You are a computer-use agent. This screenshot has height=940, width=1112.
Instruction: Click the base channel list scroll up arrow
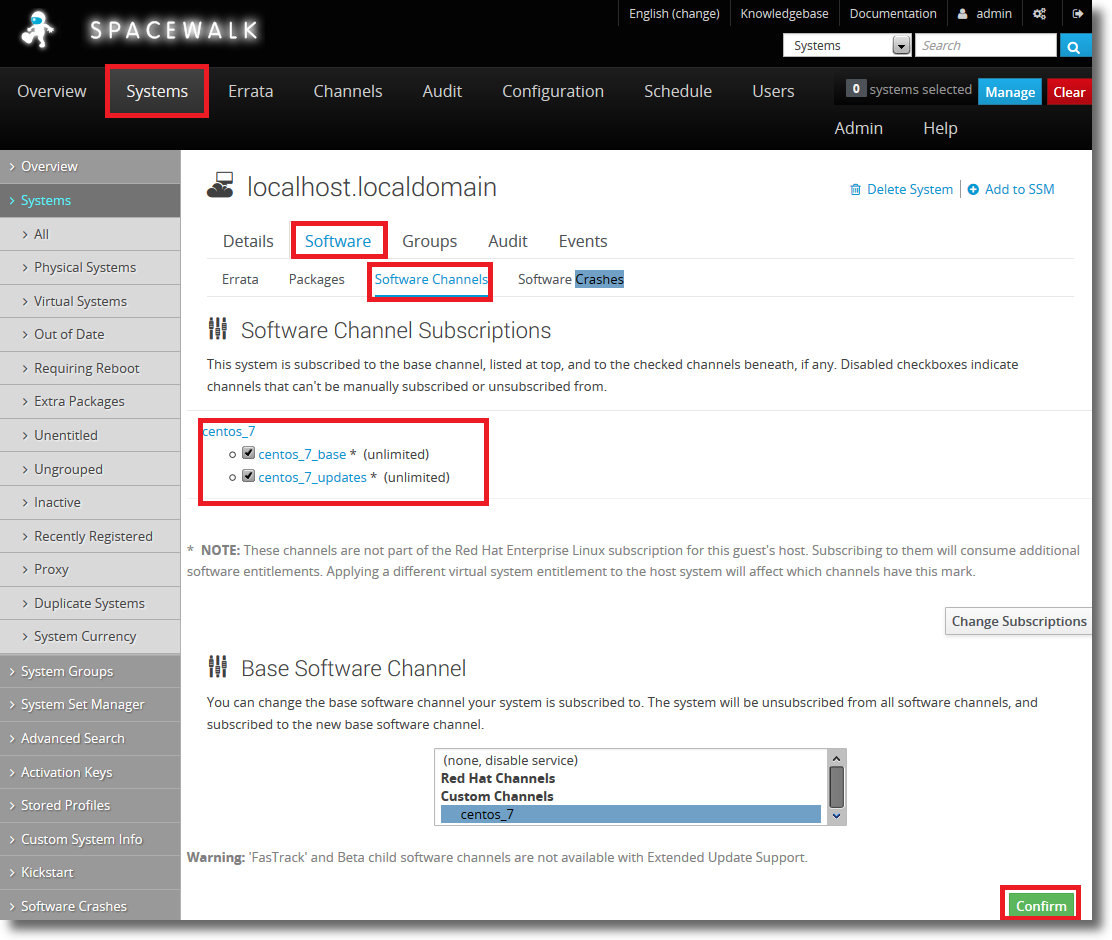pyautogui.click(x=836, y=758)
